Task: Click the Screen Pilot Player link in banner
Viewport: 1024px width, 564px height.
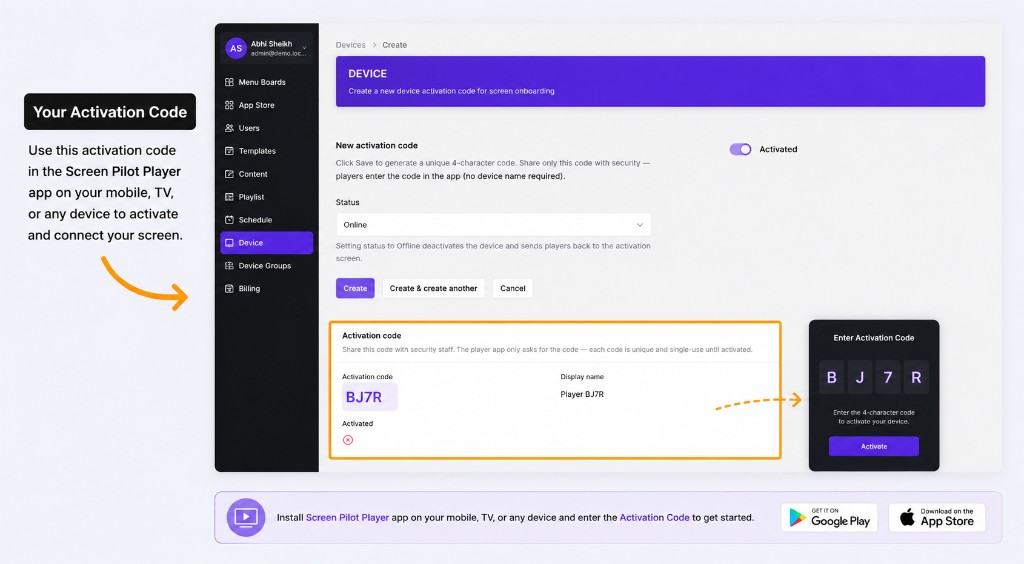Action: coord(347,518)
